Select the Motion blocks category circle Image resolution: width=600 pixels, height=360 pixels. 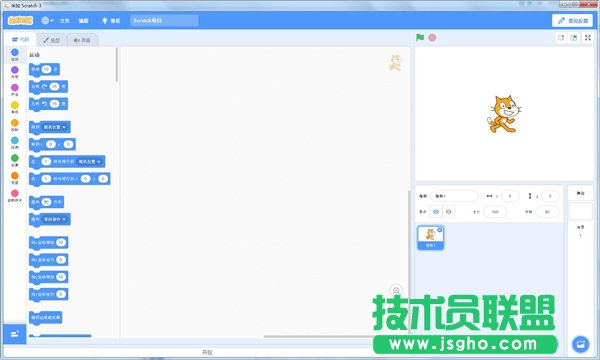click(x=15, y=52)
